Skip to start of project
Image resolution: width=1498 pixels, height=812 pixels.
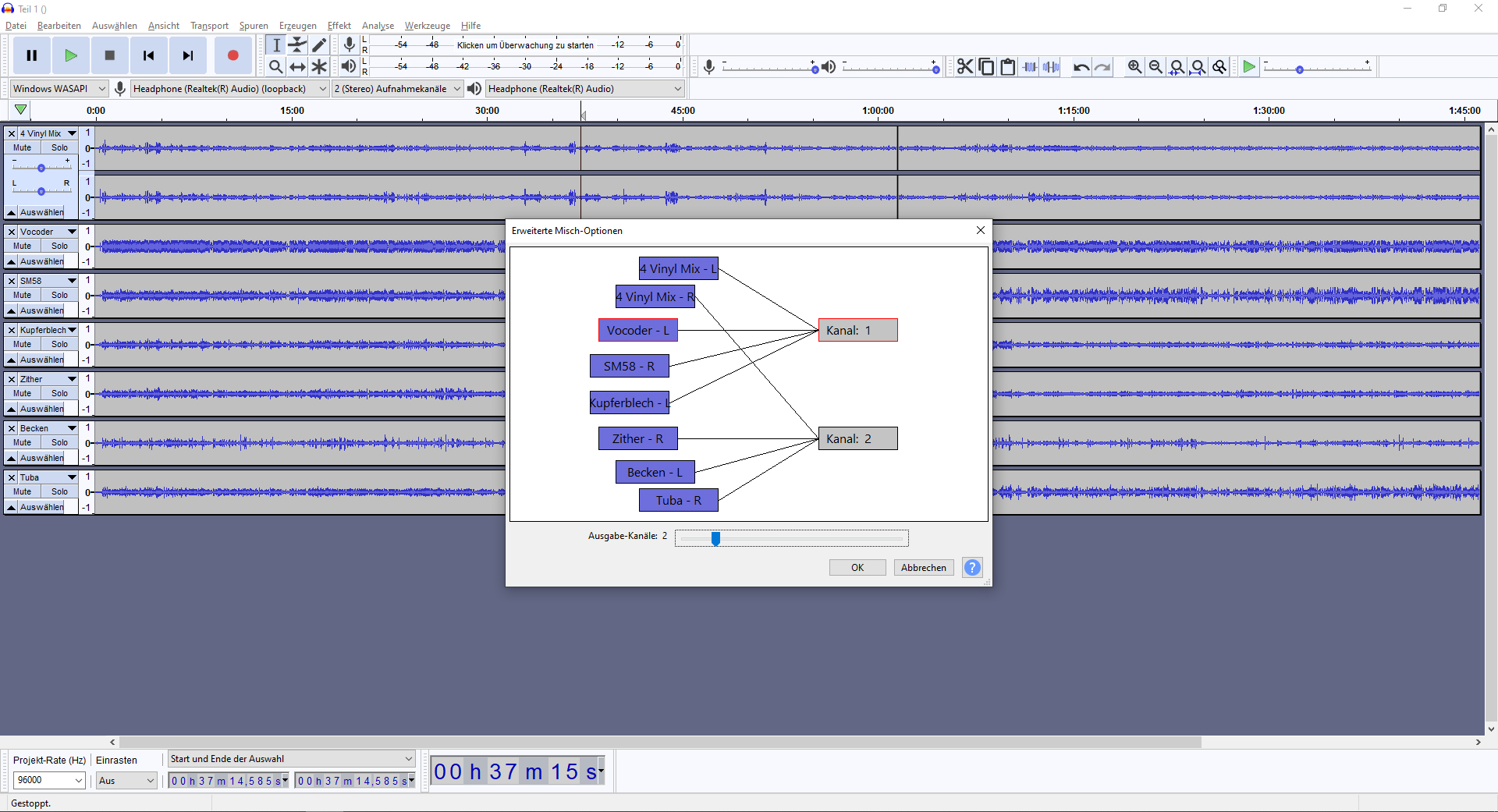click(x=148, y=55)
